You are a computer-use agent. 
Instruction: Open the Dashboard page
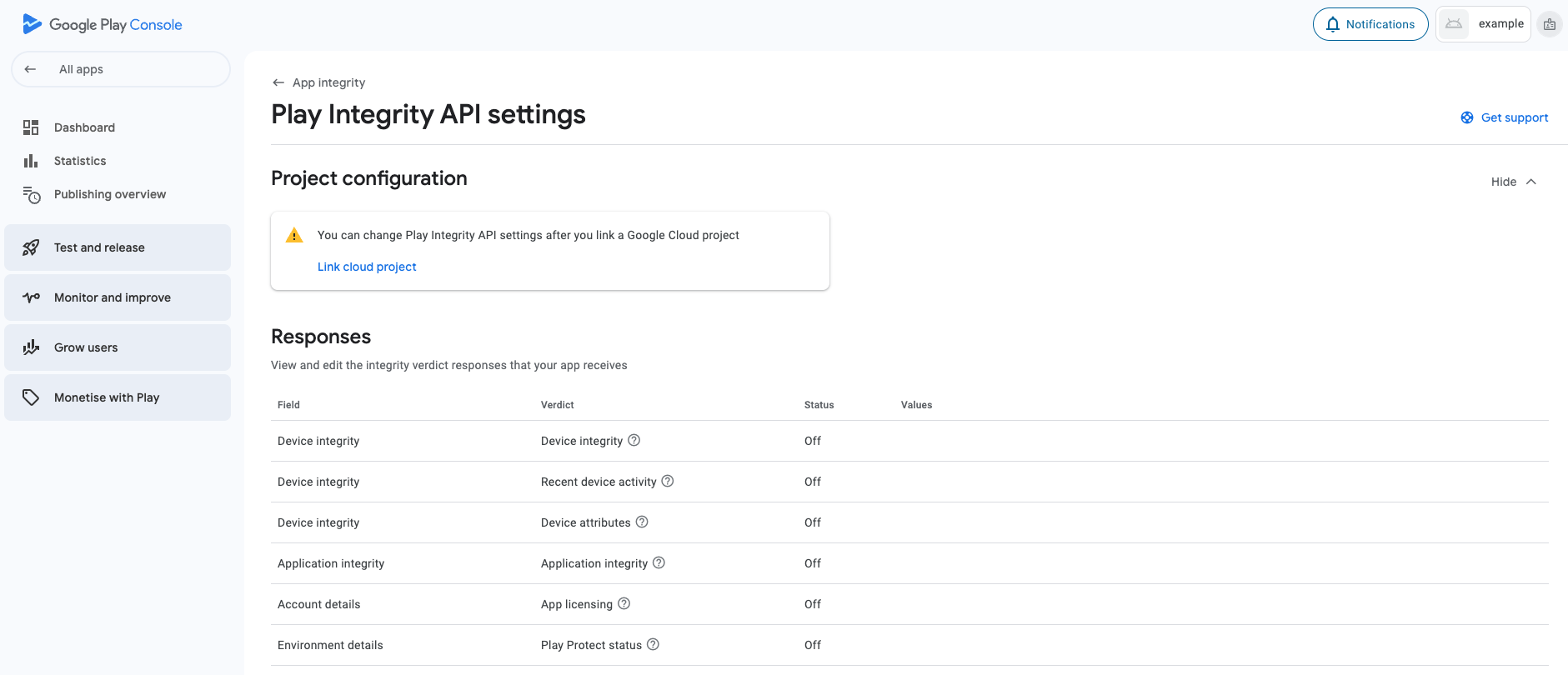point(84,127)
